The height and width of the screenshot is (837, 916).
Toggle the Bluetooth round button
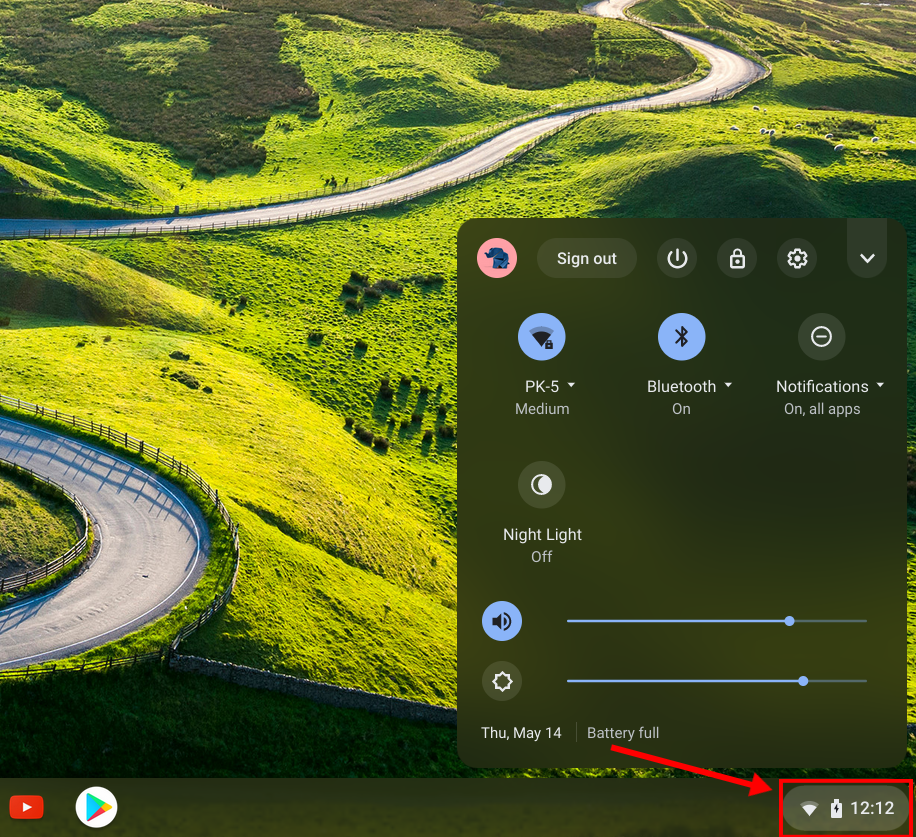[x=682, y=337]
